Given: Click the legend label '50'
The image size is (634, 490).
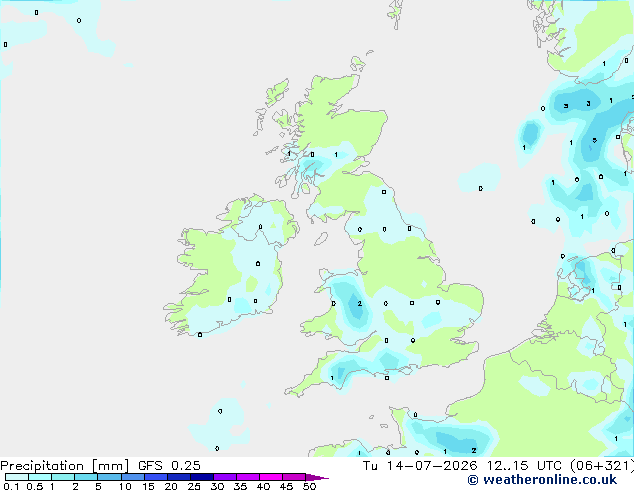Looking at the screenshot, I should point(309,486).
